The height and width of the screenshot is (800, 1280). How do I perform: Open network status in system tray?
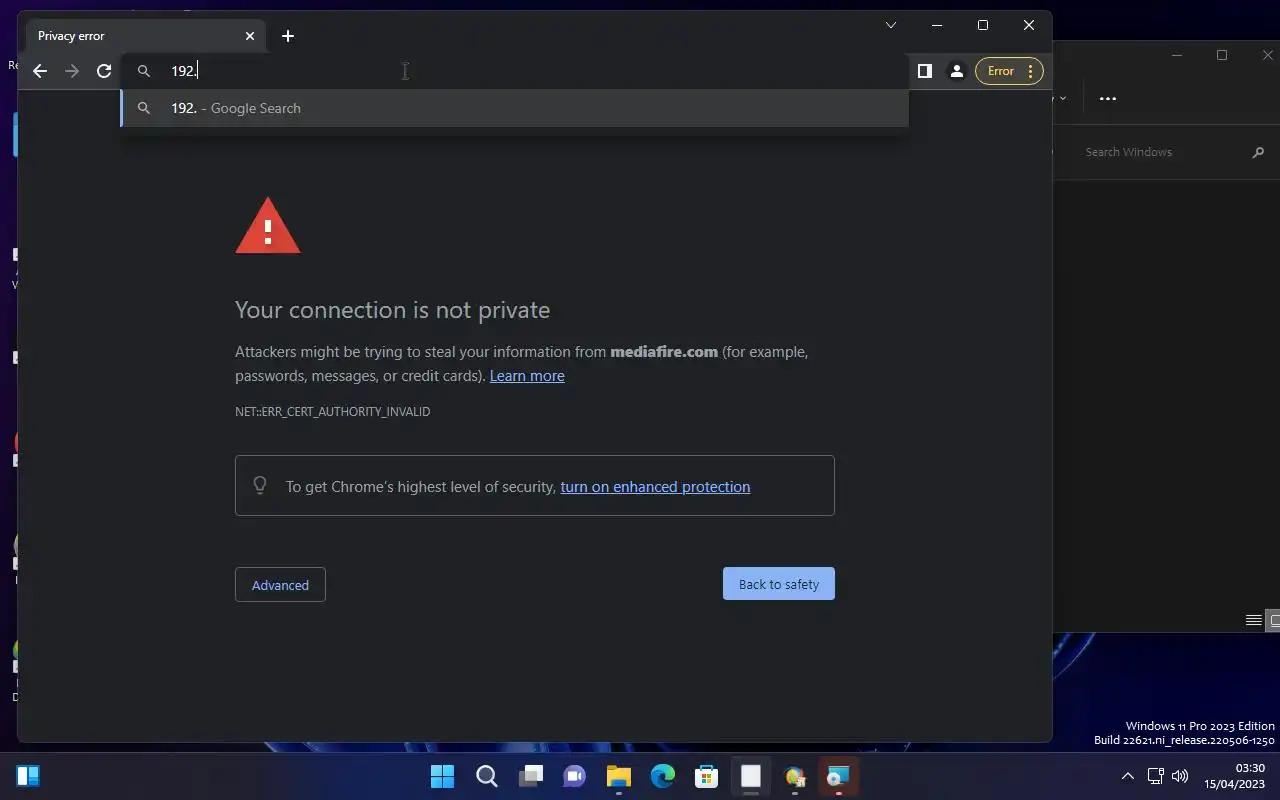click(1155, 776)
